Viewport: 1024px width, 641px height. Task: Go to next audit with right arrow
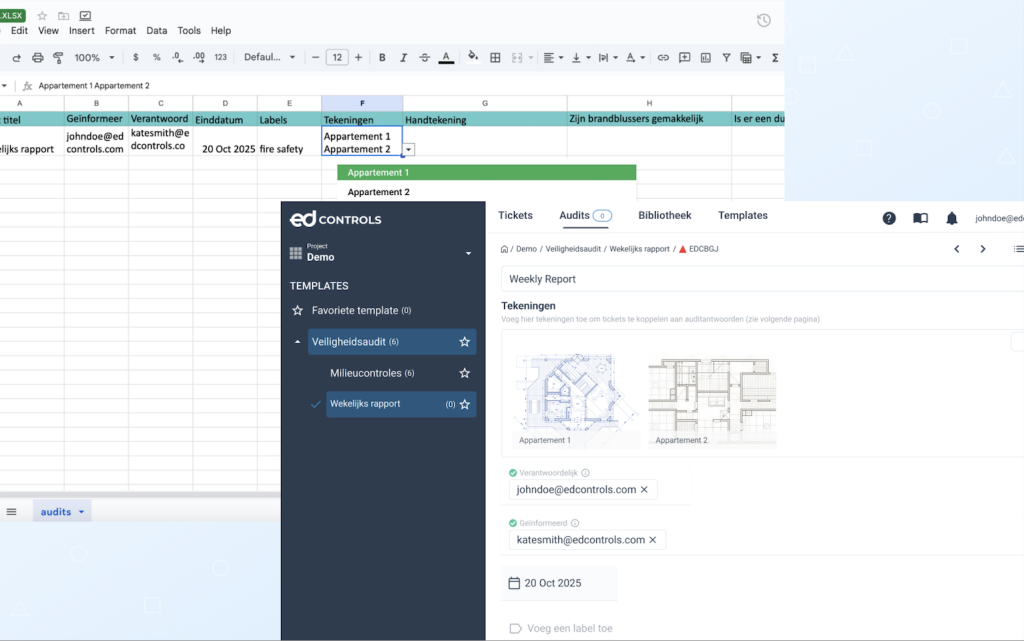pos(983,249)
